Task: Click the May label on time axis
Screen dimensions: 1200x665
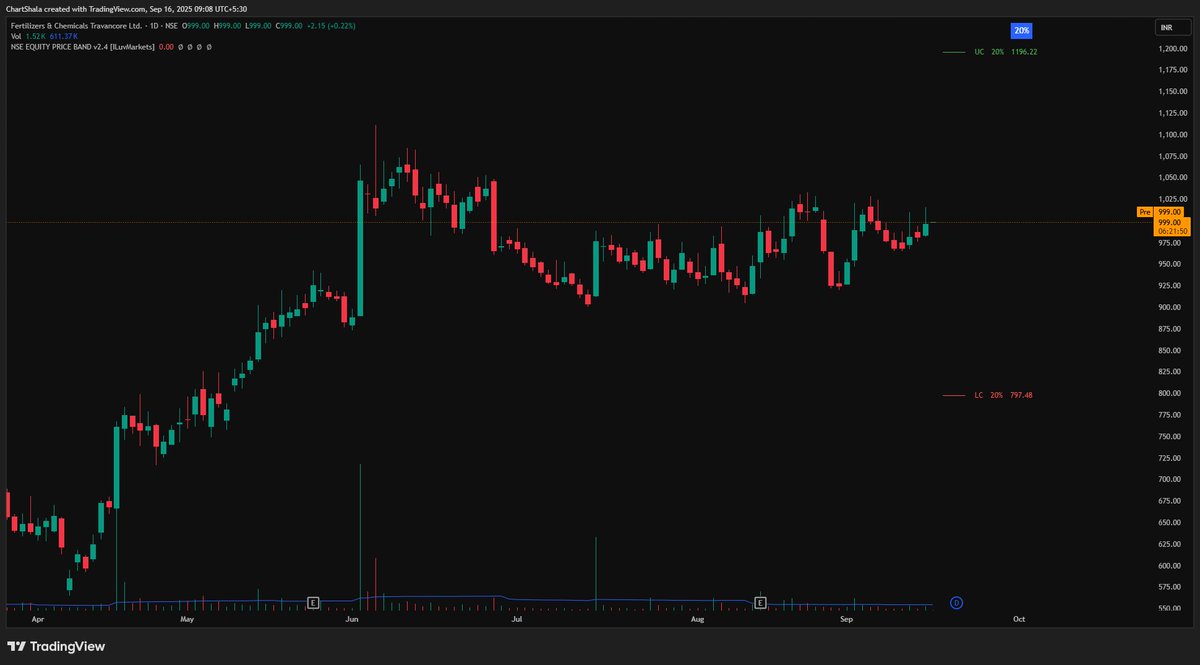Action: (186, 620)
